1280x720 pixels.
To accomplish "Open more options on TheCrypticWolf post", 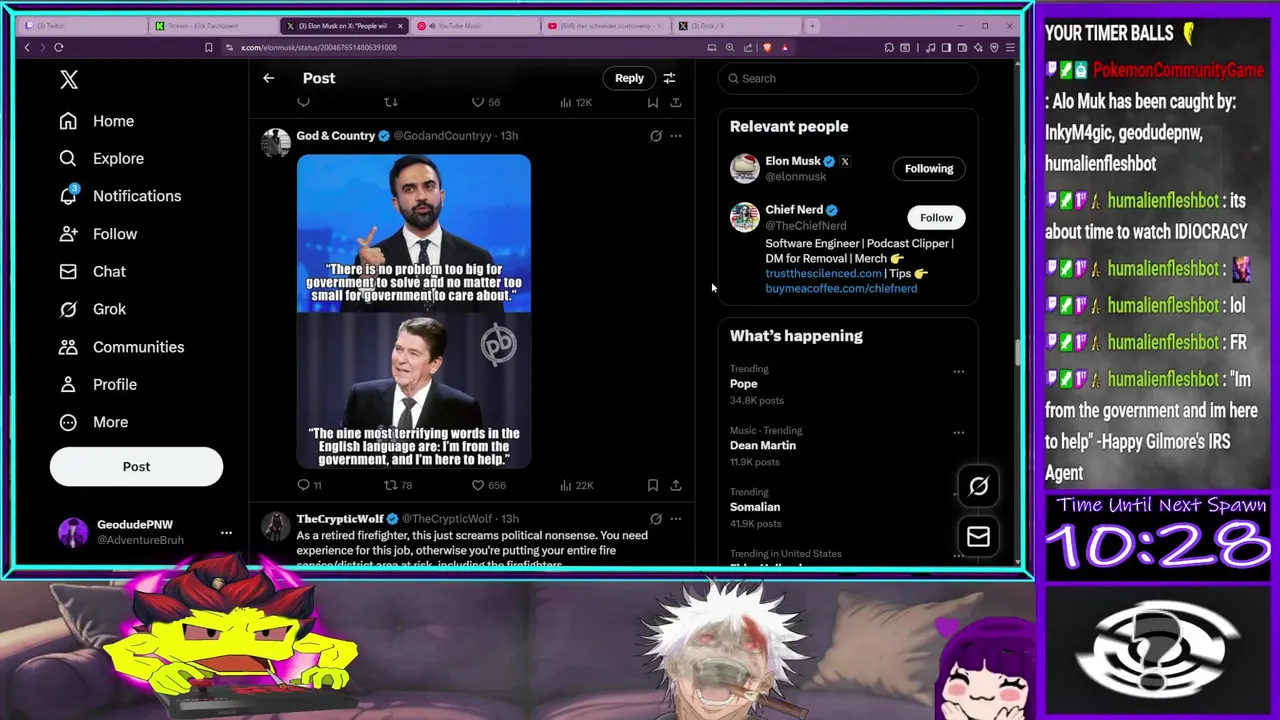I will [x=676, y=519].
